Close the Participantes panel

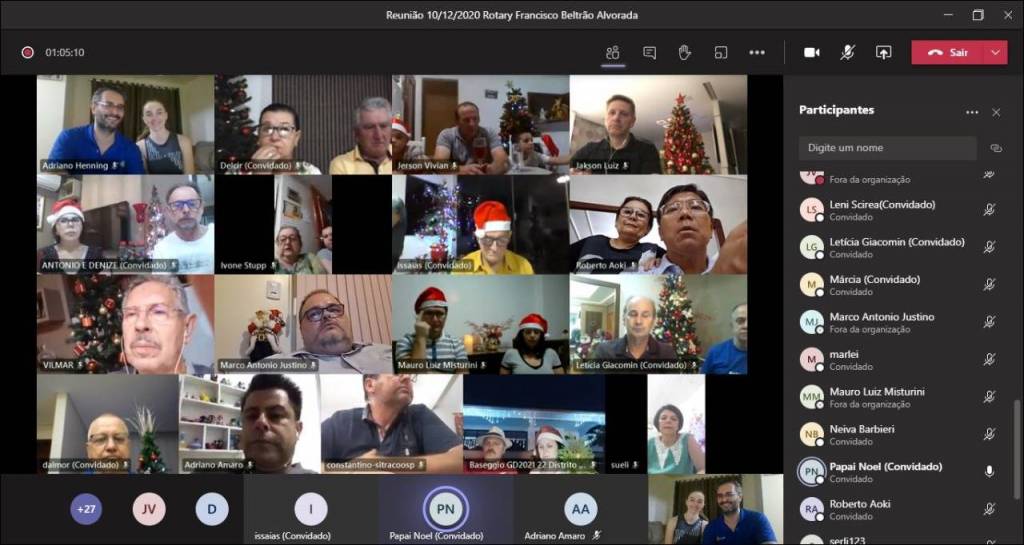(x=995, y=112)
